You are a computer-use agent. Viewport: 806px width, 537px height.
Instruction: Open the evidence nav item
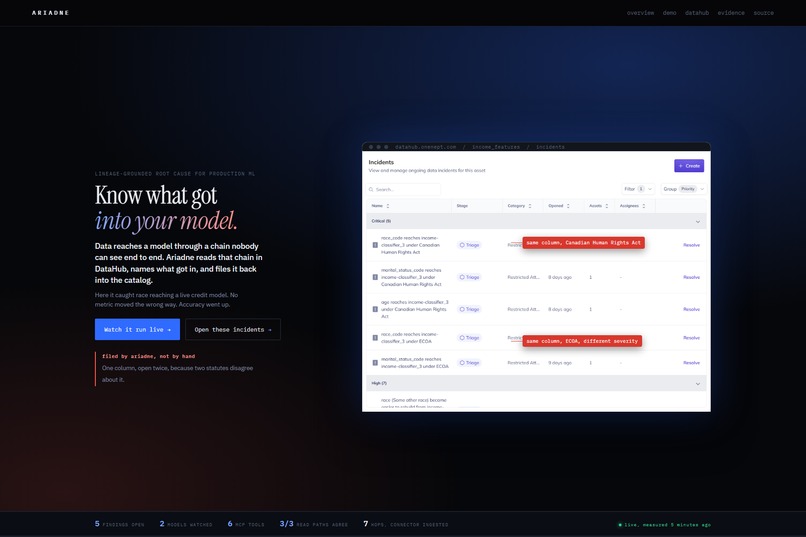[x=731, y=13]
